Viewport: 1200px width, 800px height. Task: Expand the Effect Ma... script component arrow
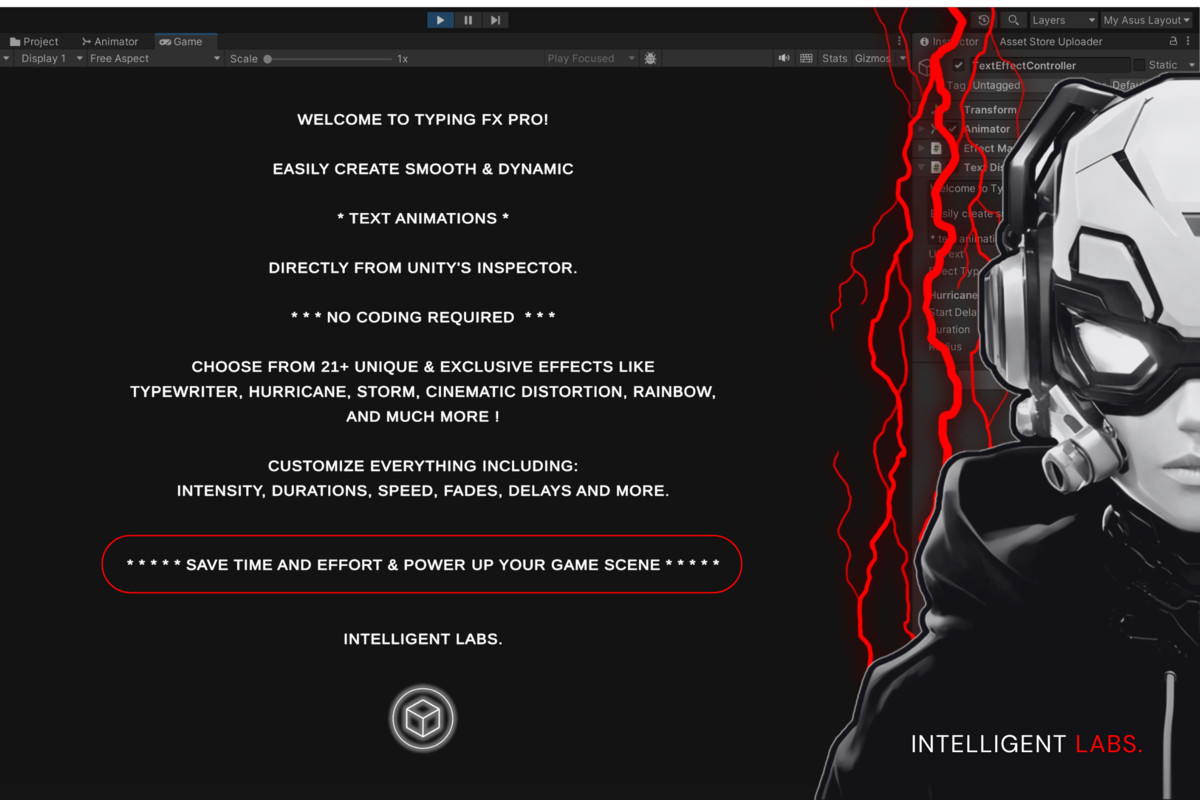point(921,148)
